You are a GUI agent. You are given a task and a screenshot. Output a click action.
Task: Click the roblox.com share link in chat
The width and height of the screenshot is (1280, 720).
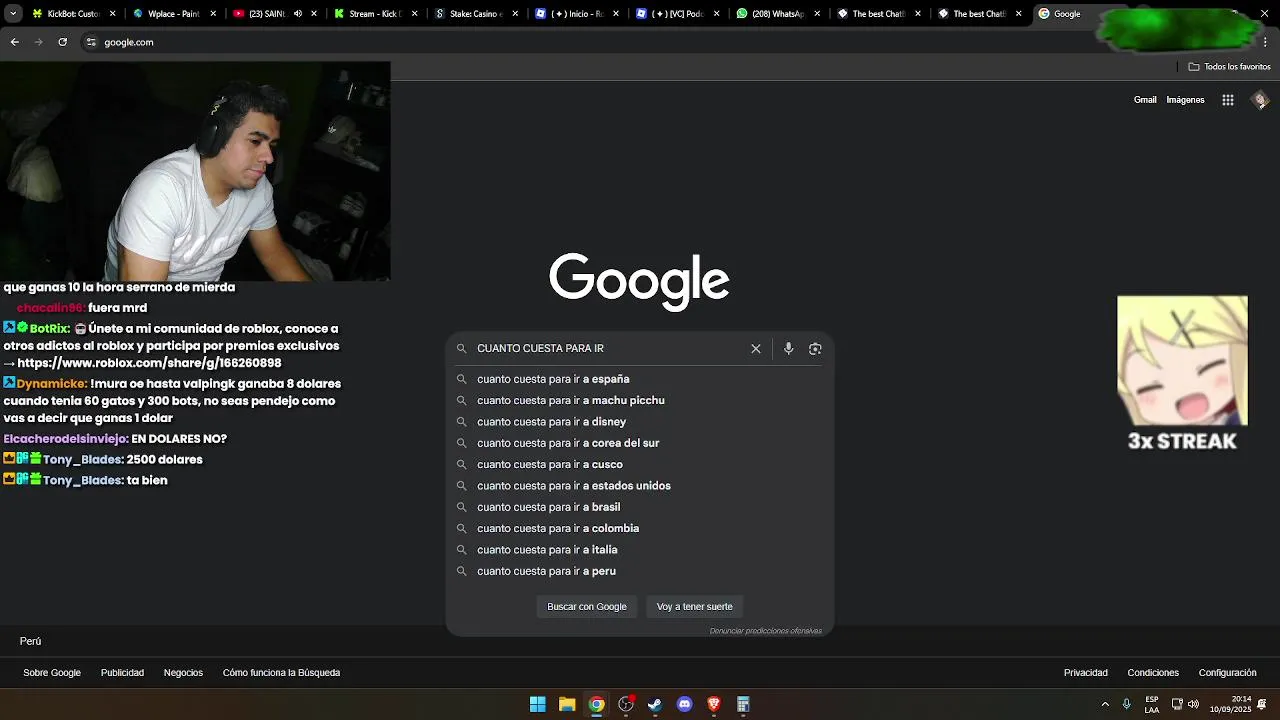[149, 363]
